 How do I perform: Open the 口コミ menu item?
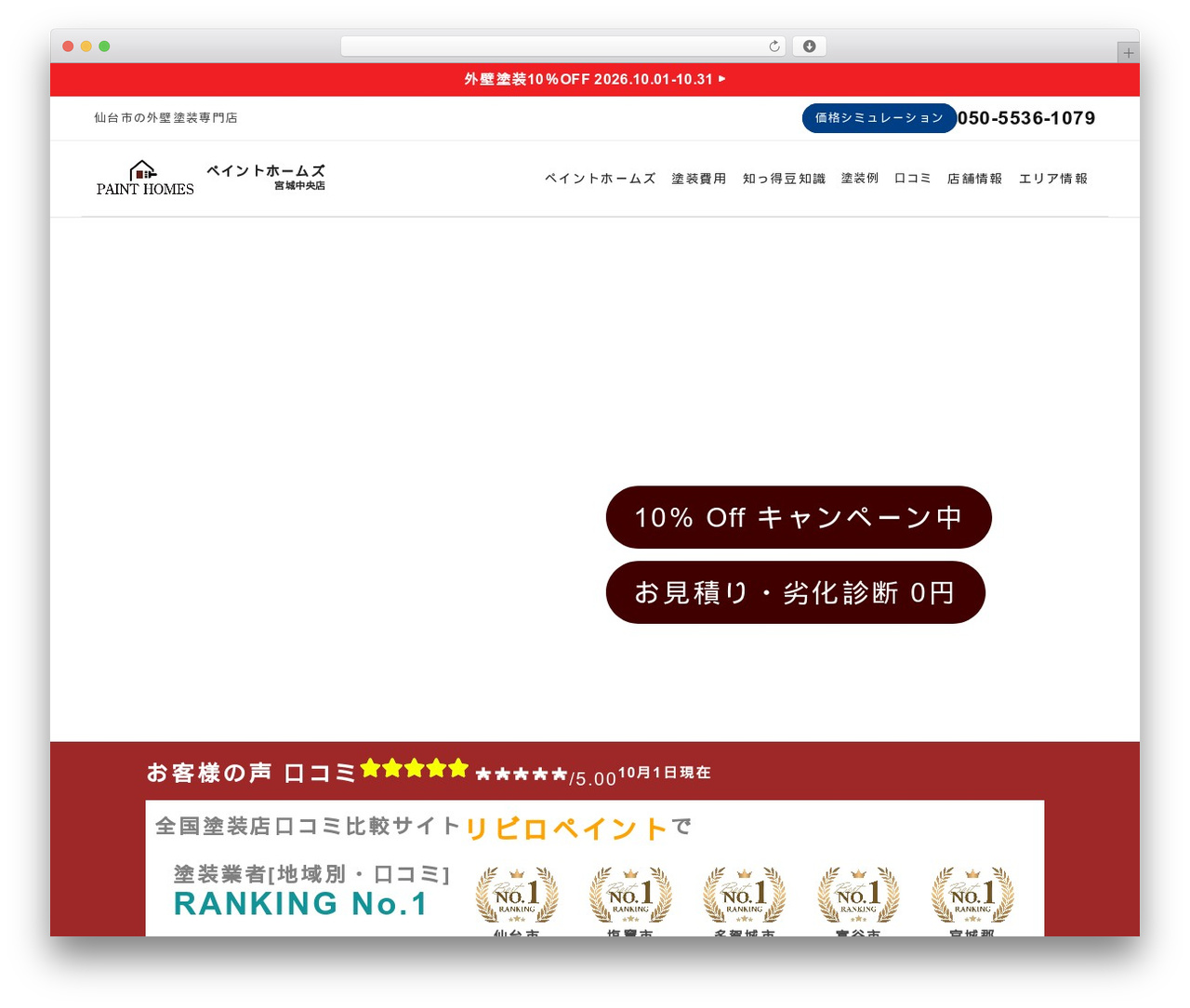tap(913, 179)
